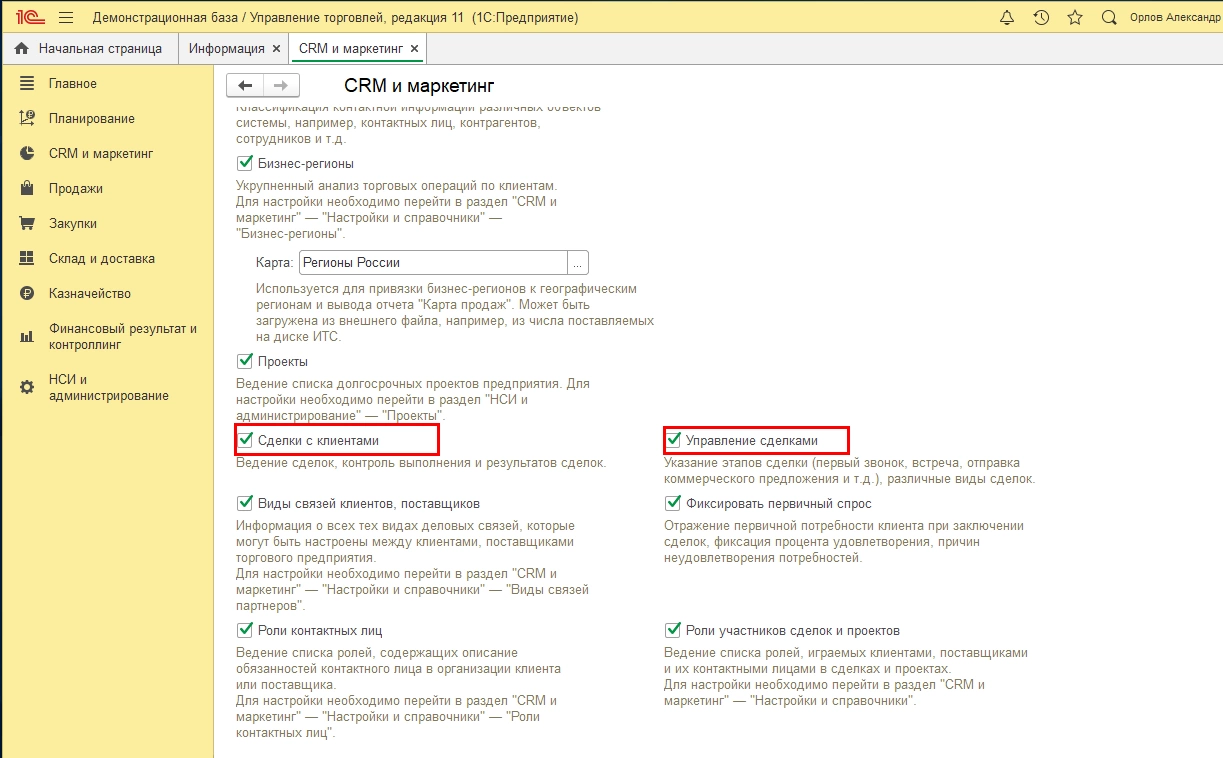Open the history clock icon
Image resolution: width=1223 pixels, height=758 pixels.
click(1041, 18)
